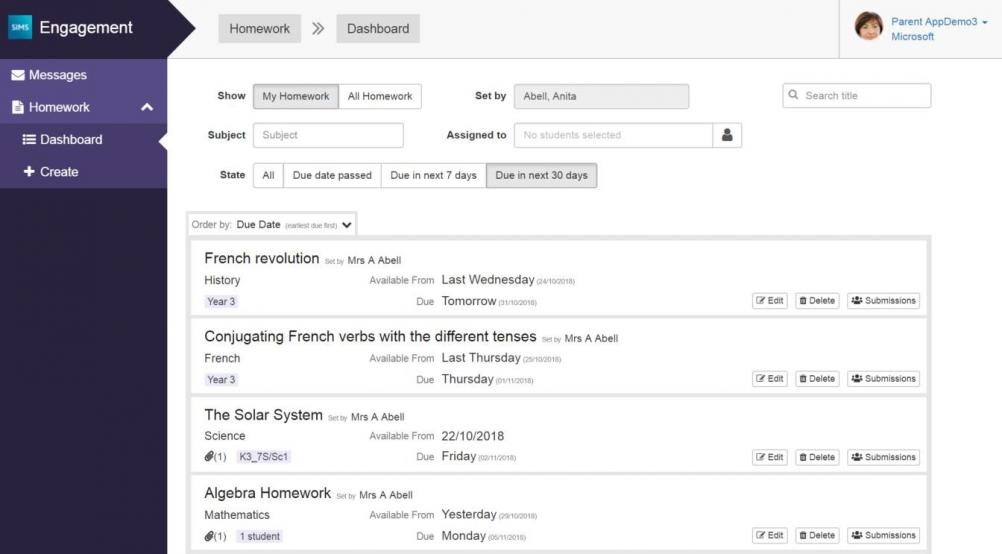
Task: Click Year 3 tag on French verbs homework
Action: 221,380
